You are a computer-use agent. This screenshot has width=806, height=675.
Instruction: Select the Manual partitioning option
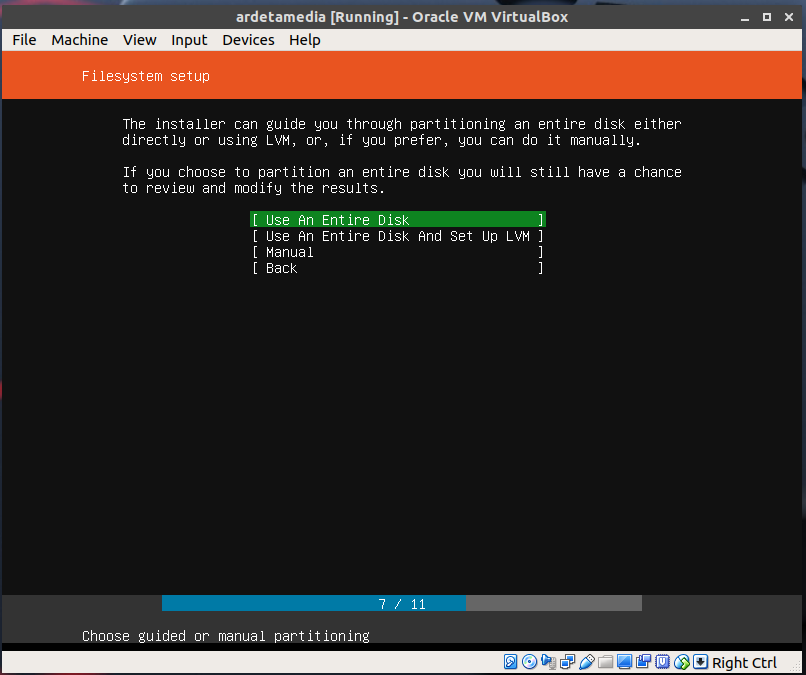point(397,252)
